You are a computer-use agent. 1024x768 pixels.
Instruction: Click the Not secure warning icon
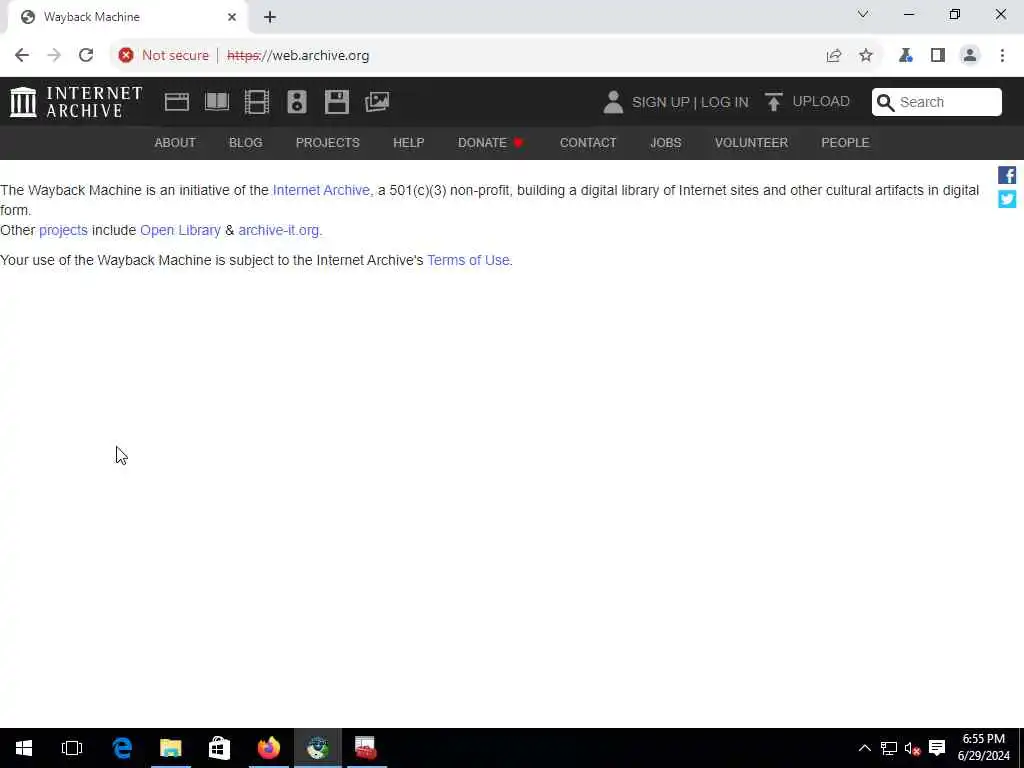(x=126, y=56)
